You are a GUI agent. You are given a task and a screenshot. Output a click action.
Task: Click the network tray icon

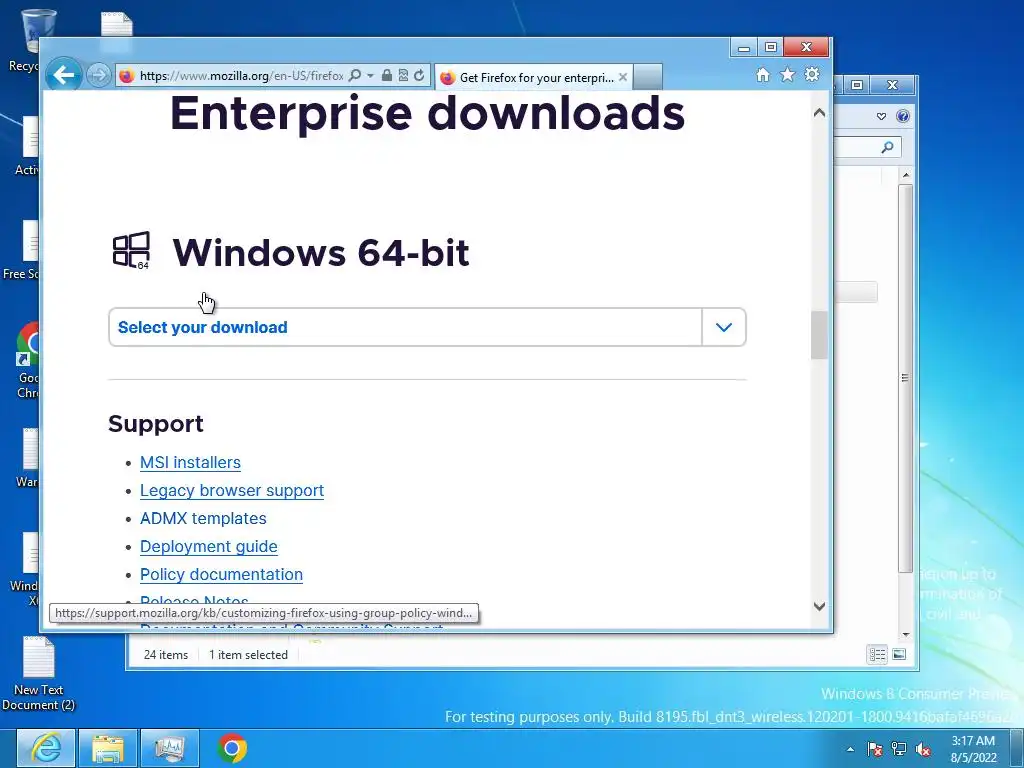pos(899,749)
